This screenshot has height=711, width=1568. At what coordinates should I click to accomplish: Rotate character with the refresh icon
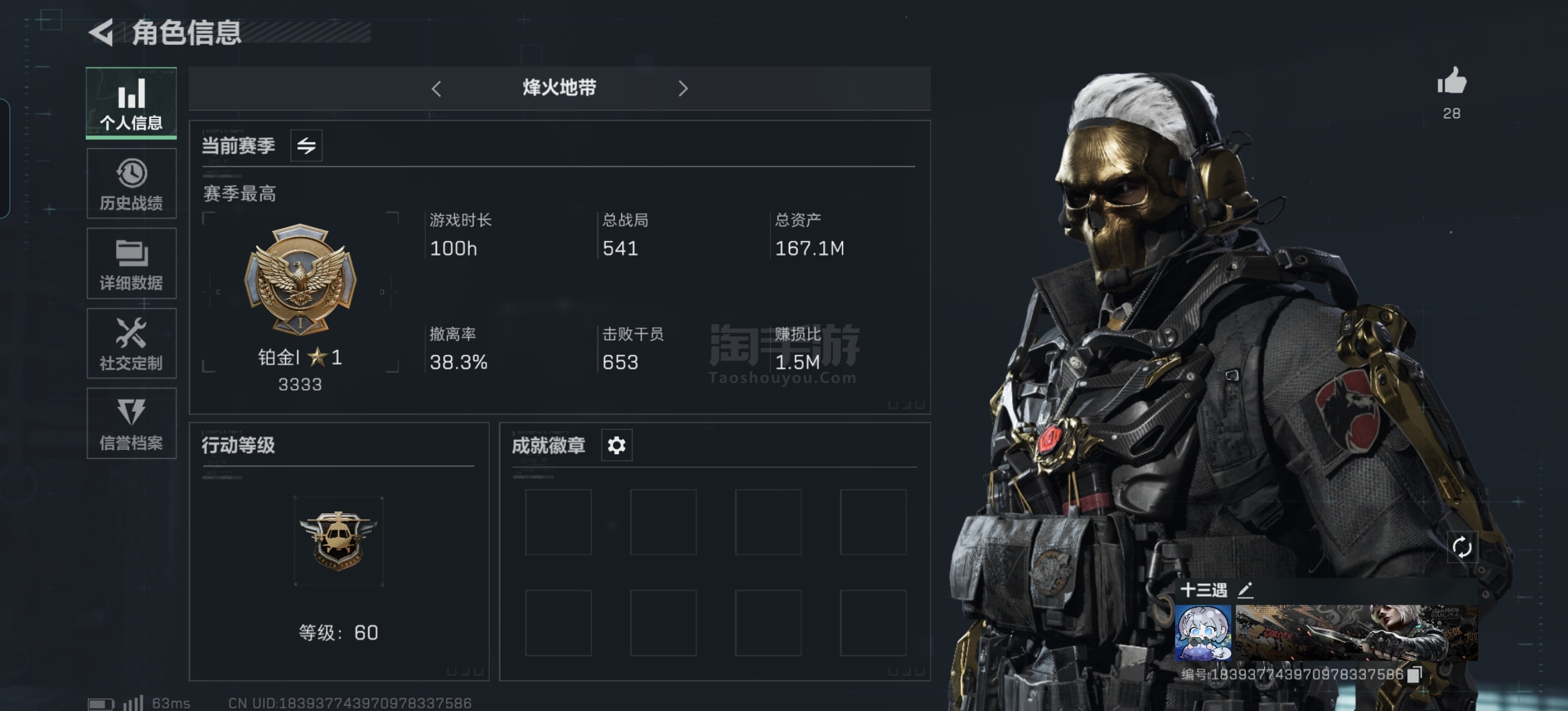pos(1462,547)
